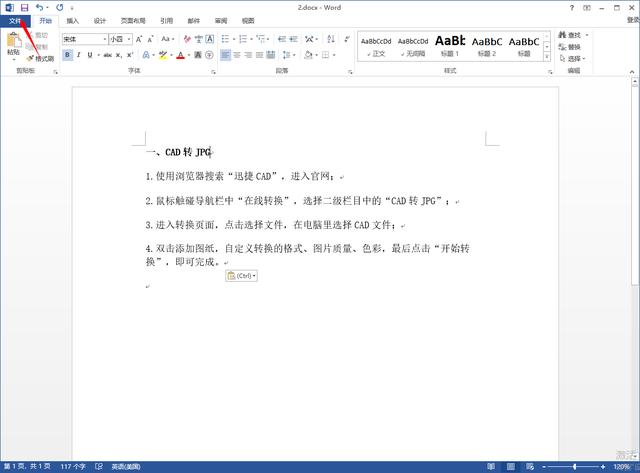
Task: Click the Redo icon in quick access toolbar
Action: 60,7
